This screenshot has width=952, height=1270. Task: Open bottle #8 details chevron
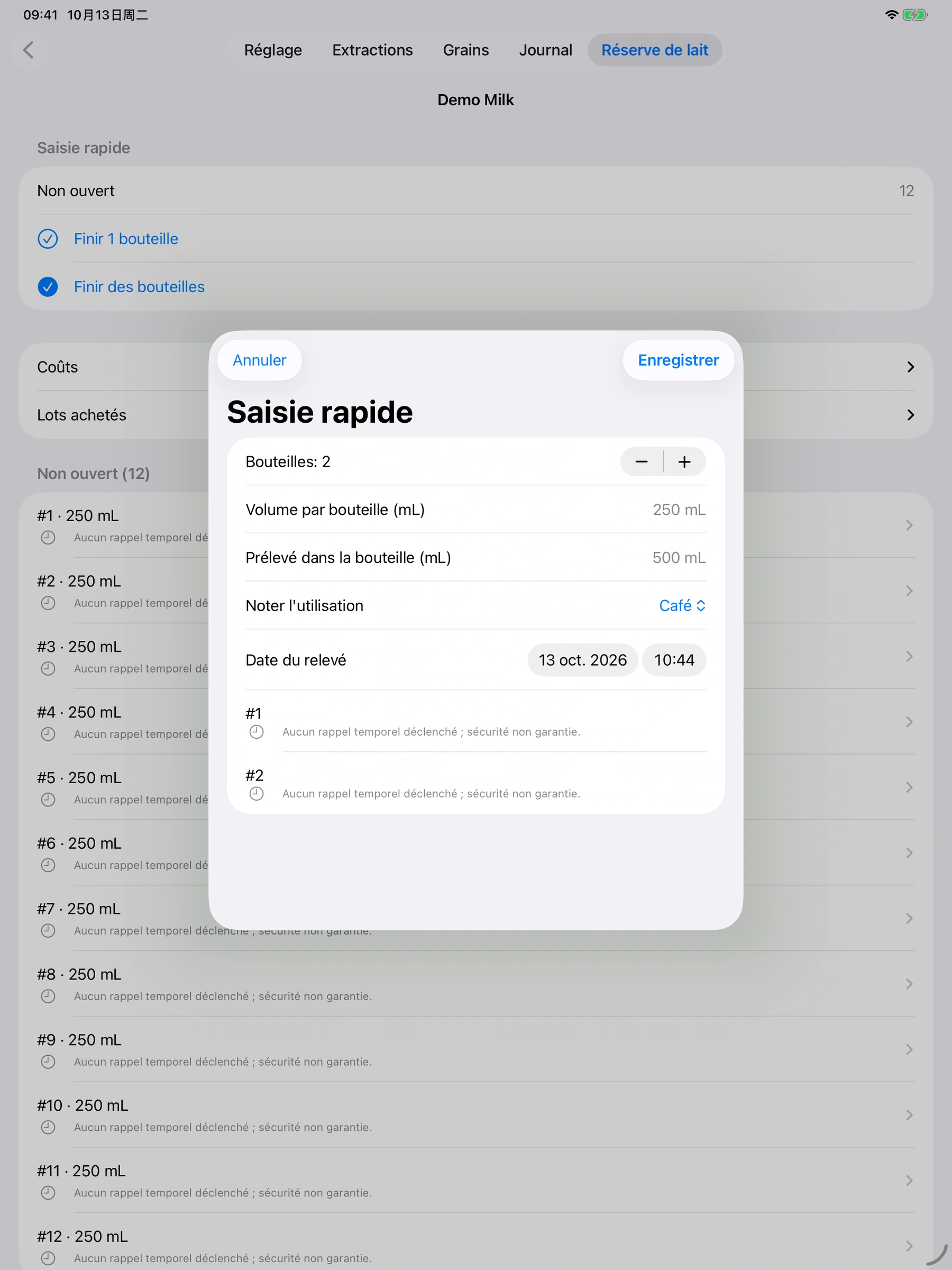click(909, 984)
